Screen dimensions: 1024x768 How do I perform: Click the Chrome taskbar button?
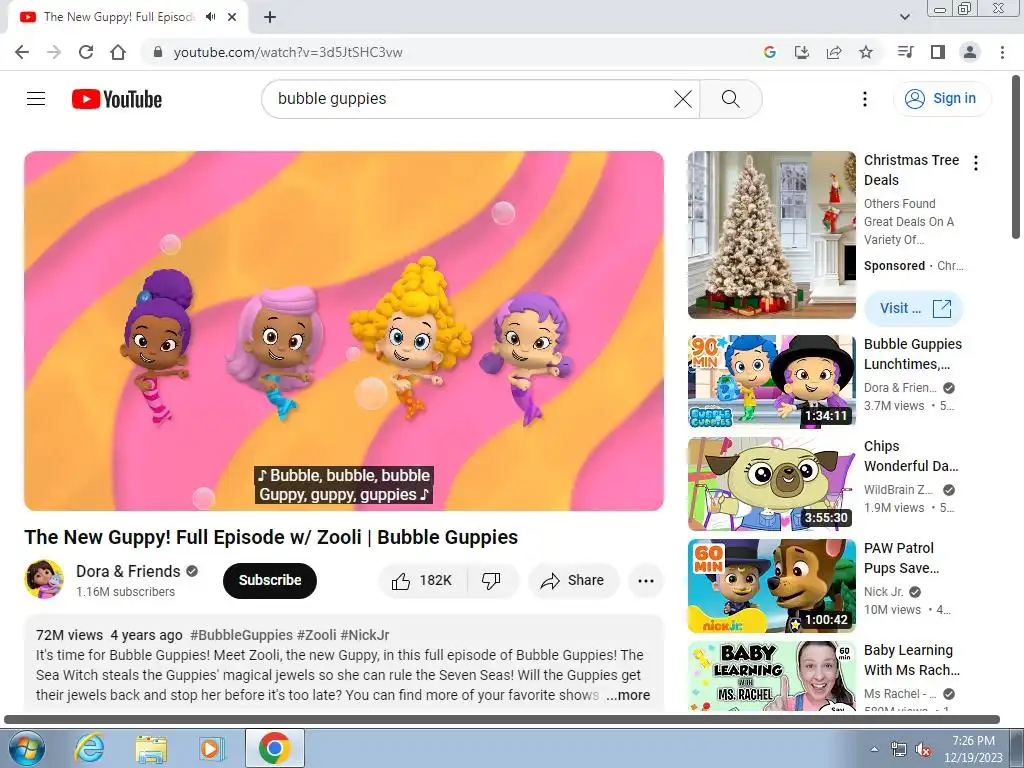(275, 748)
